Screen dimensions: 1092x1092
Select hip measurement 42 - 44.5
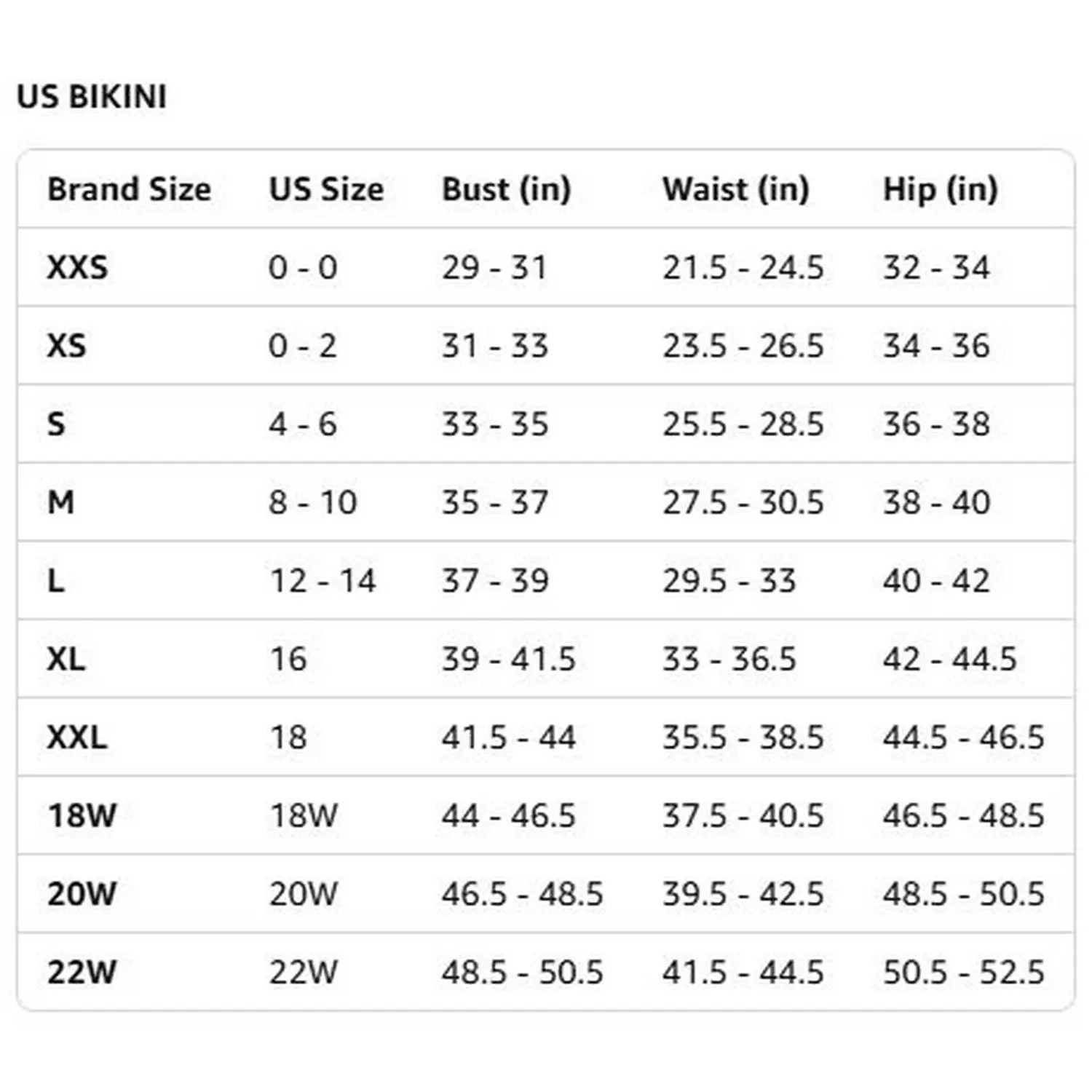click(x=949, y=660)
